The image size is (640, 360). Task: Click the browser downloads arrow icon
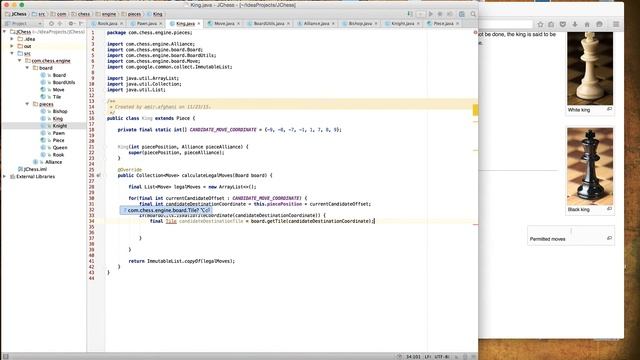coord(575,24)
